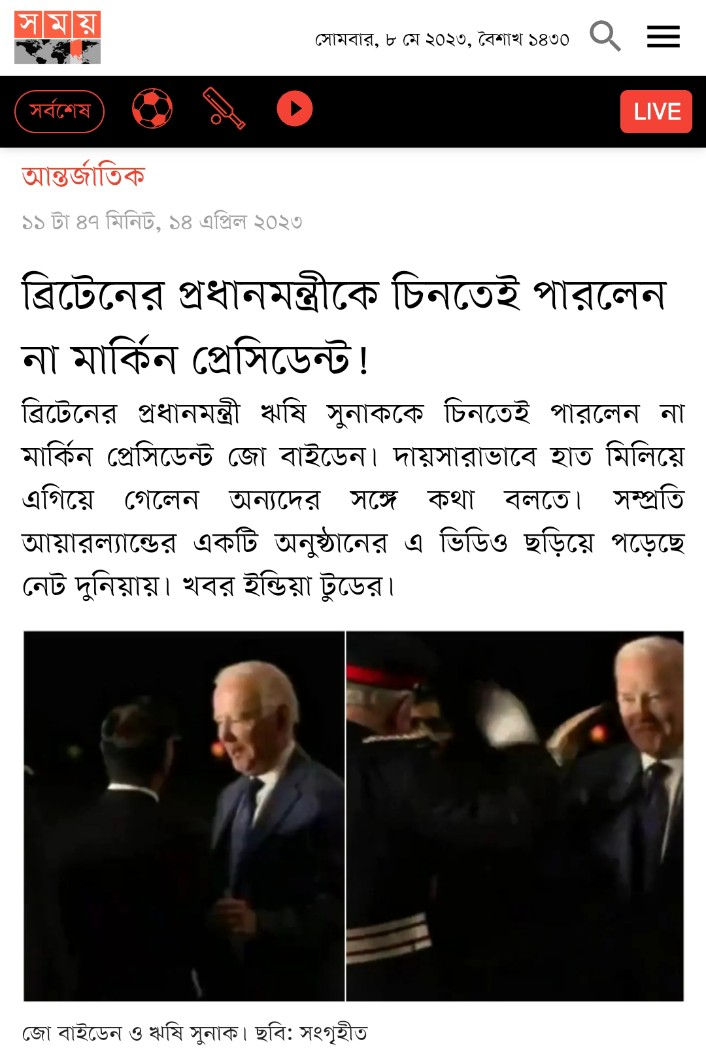706x1056 pixels.
Task: Click the article headline about the British PM
Action: click(344, 325)
